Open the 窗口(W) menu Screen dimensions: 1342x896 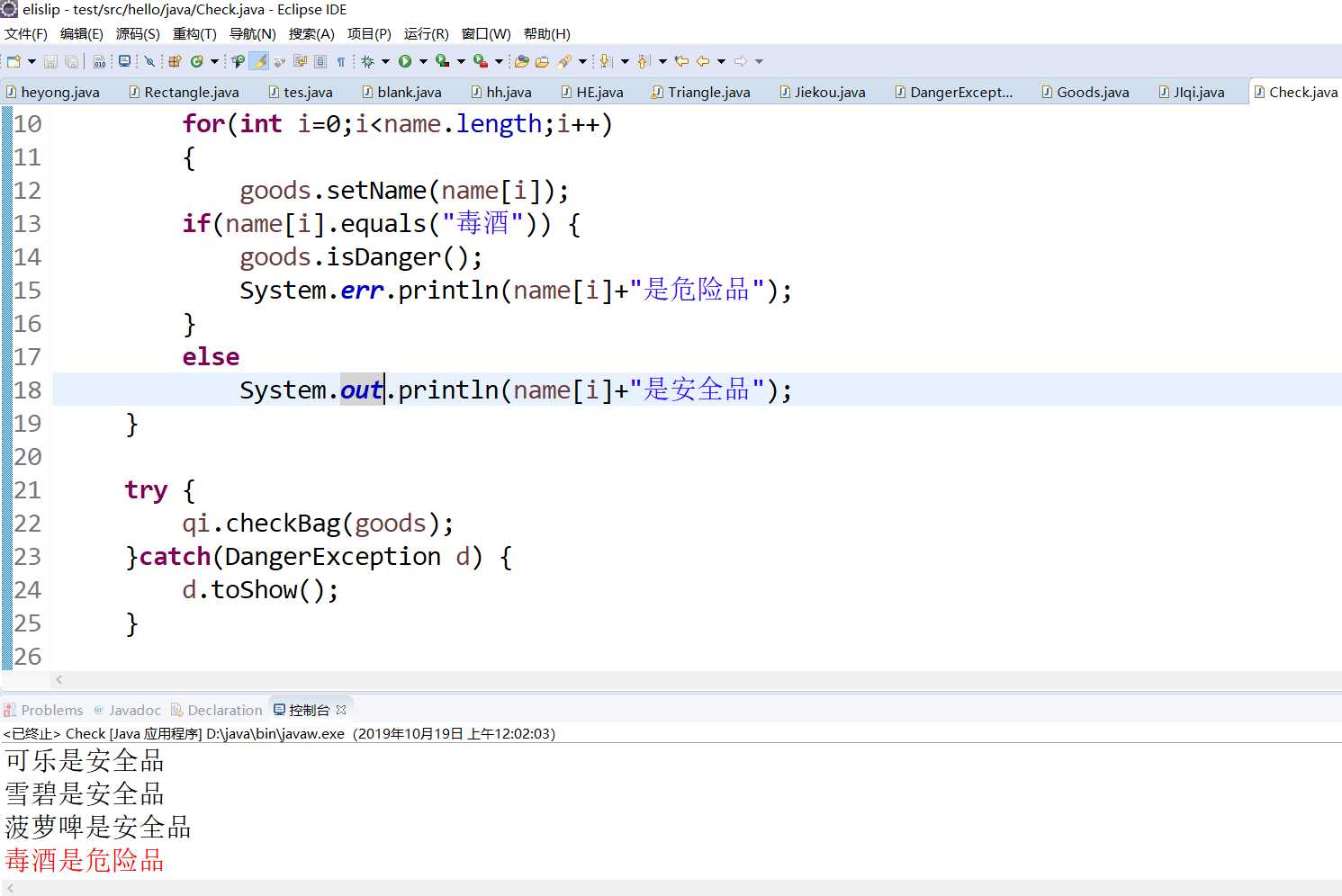coord(486,34)
